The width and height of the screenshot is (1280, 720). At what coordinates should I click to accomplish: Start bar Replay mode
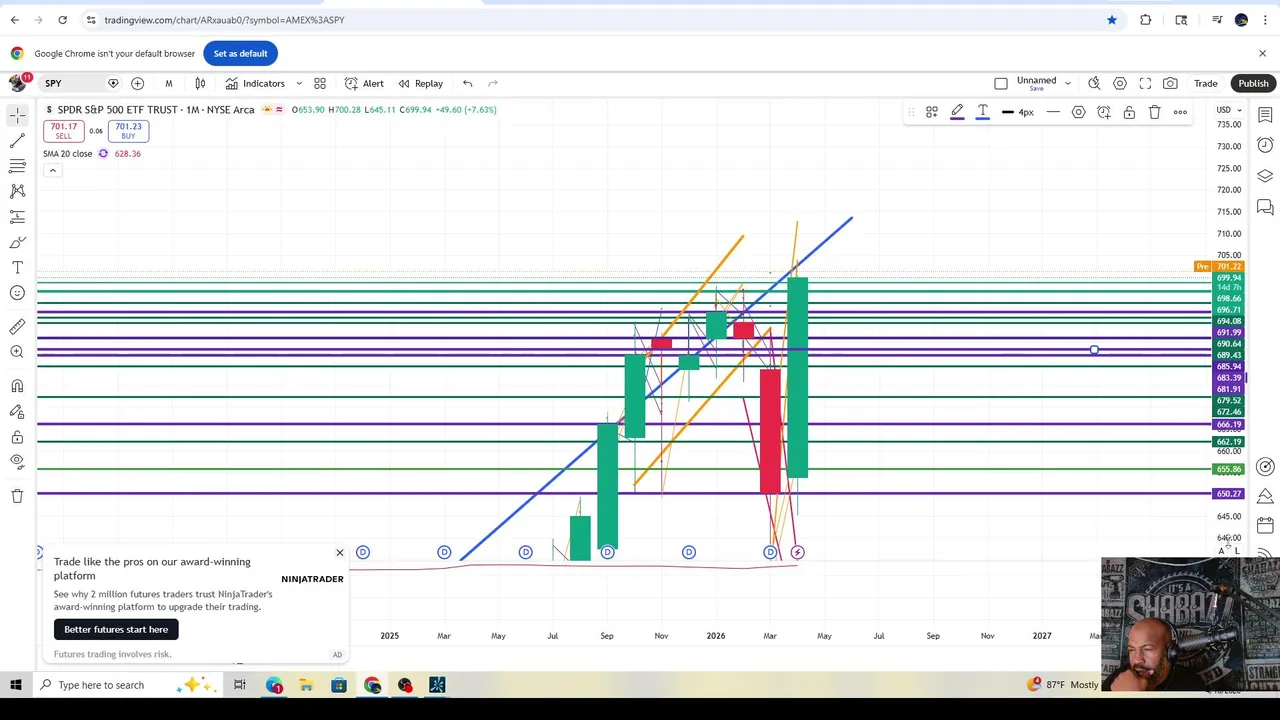(420, 83)
